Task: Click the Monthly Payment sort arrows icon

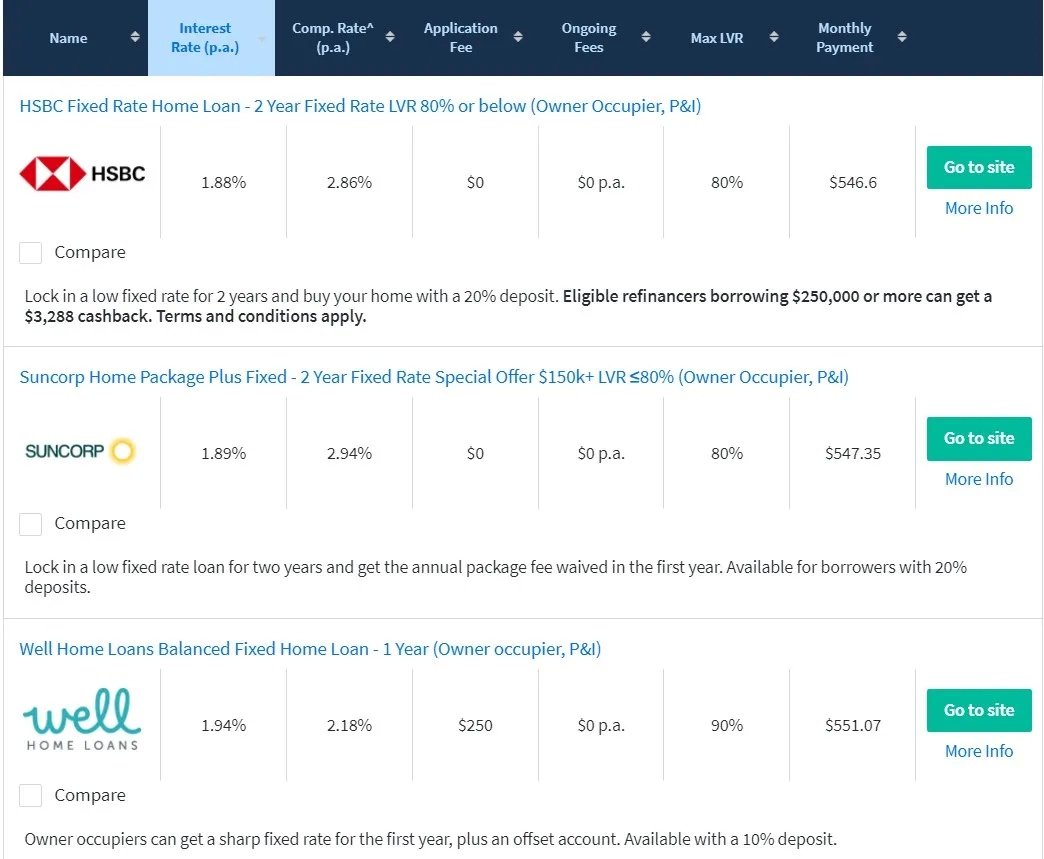Action: click(902, 37)
